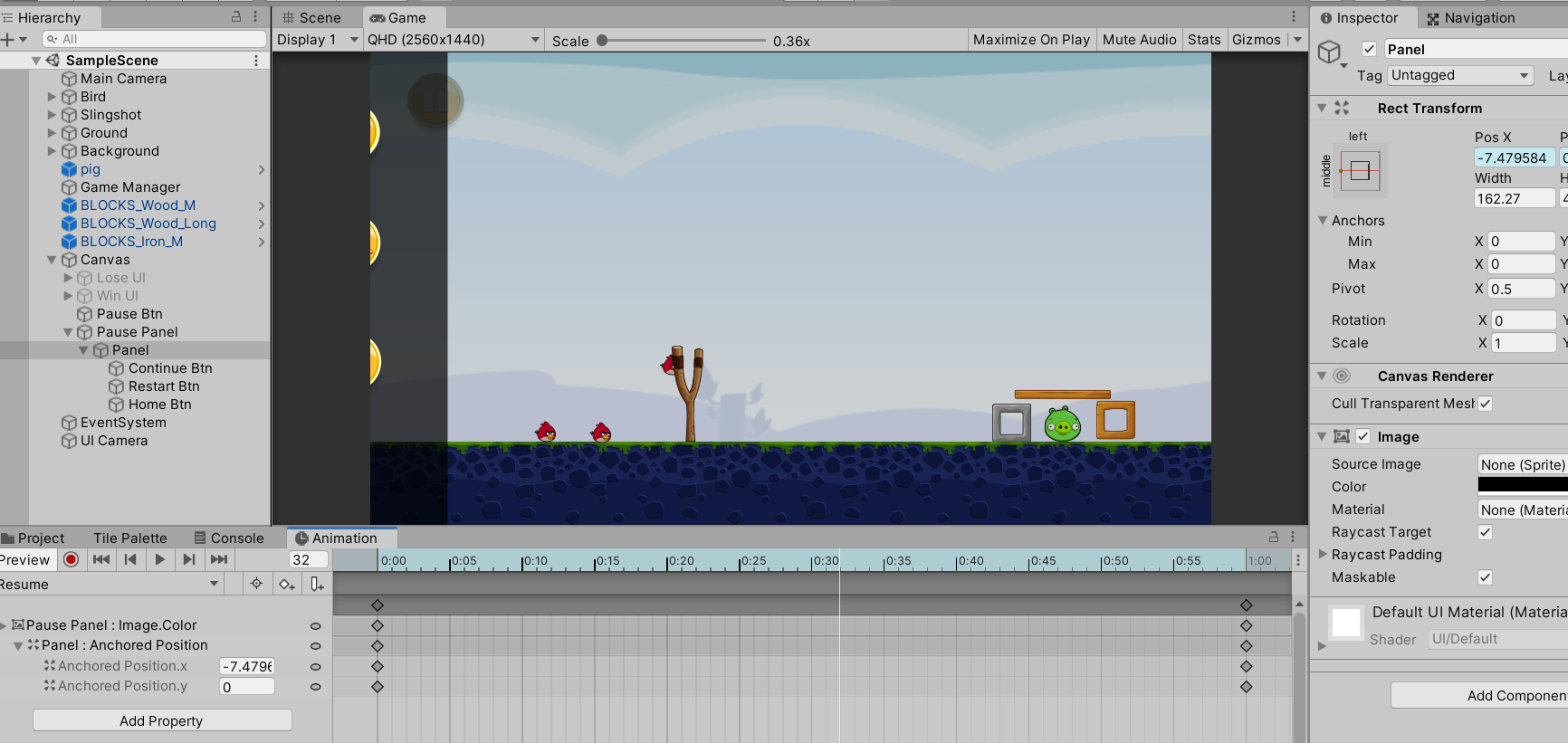The height and width of the screenshot is (743, 1568).
Task: Play the animation clip
Action: [x=160, y=559]
